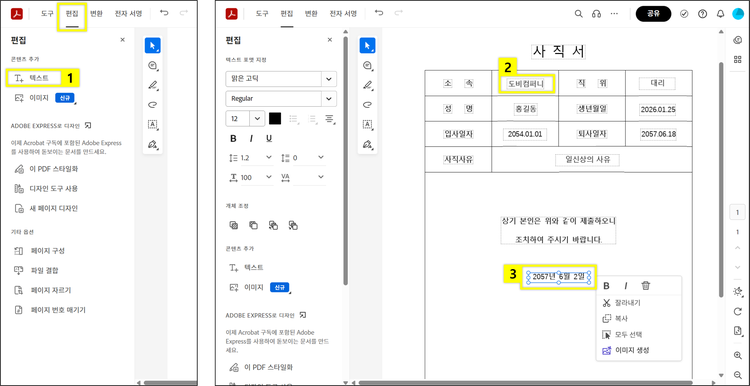Screen dimensions: 750x386
Task: Toggle Italic I in the format panel
Action: pos(251,138)
